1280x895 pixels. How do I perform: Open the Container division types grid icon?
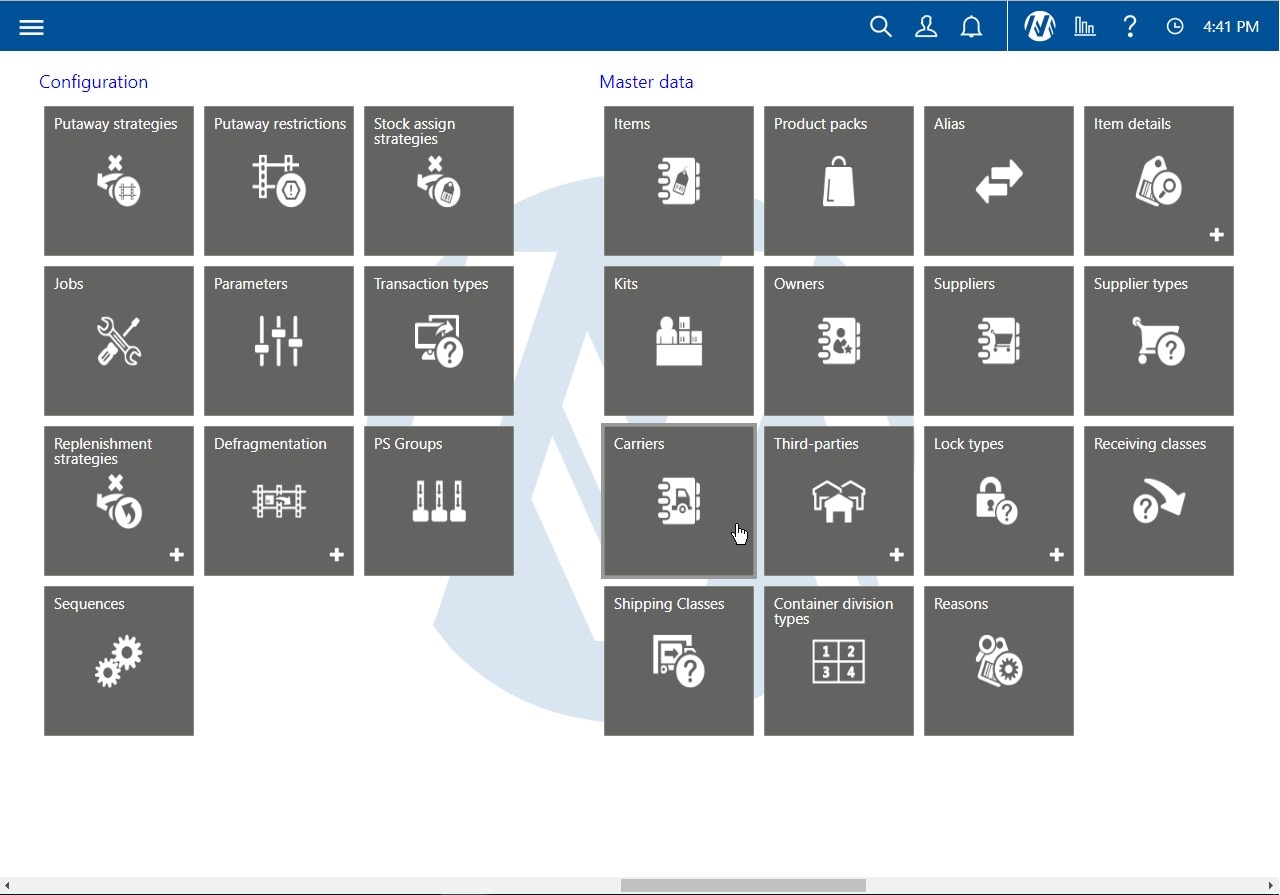pyautogui.click(x=838, y=662)
